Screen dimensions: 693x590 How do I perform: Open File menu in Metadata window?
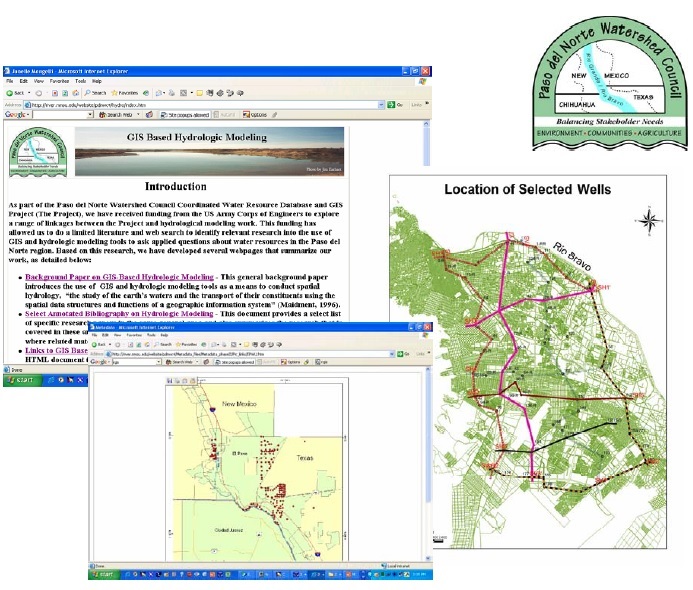tap(95, 335)
